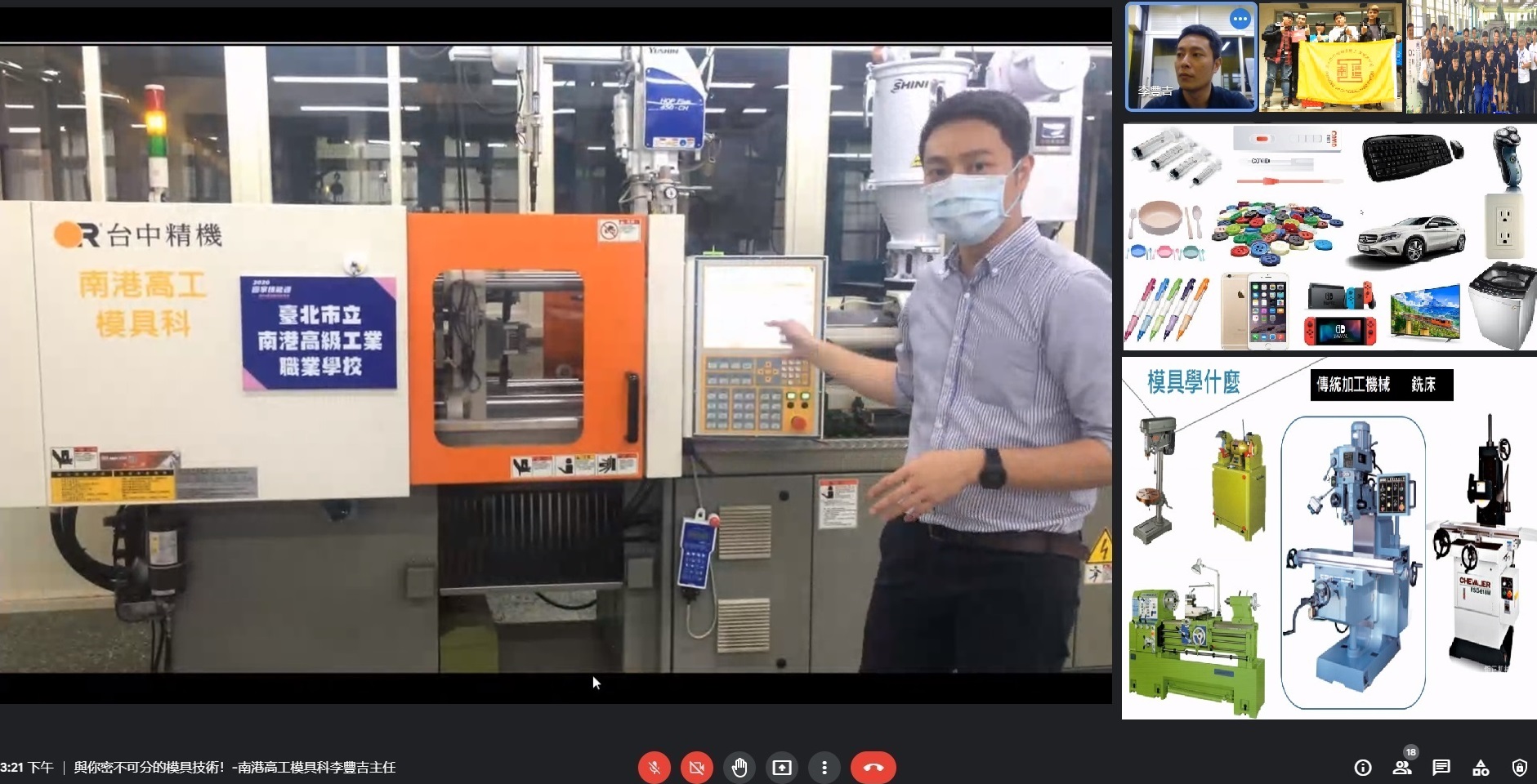Click the 傳統加工機械 銑床 black label
Screen dimensions: 1537x784
point(1381,385)
